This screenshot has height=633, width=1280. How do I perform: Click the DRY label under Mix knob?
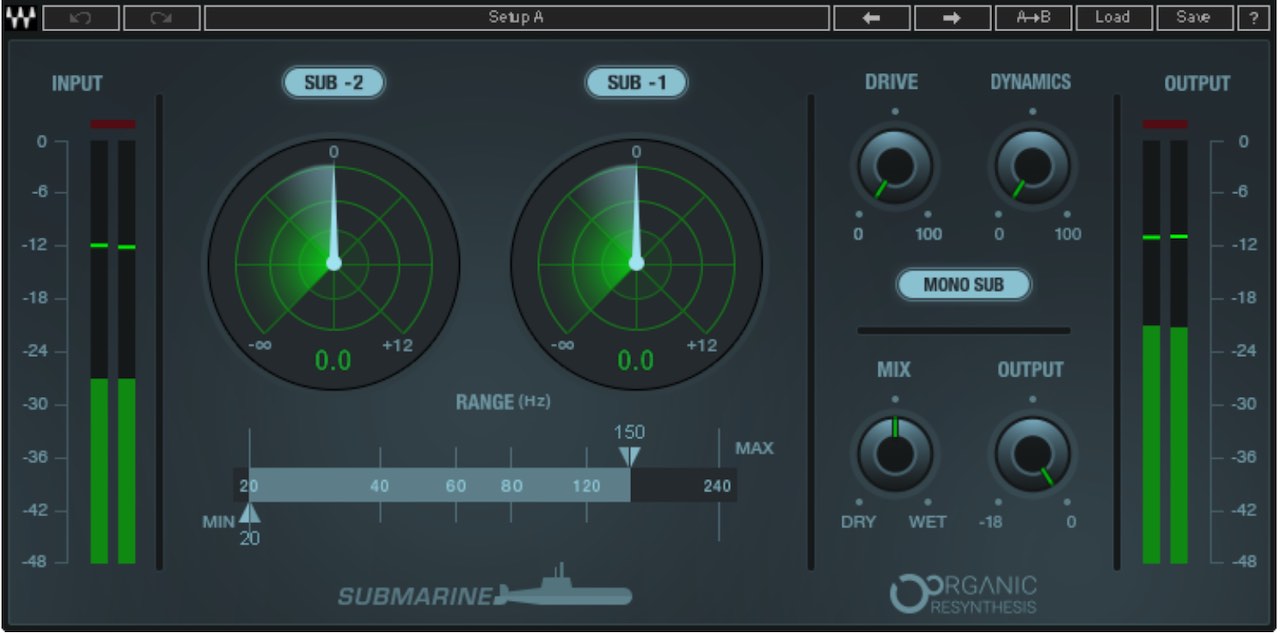(x=859, y=521)
